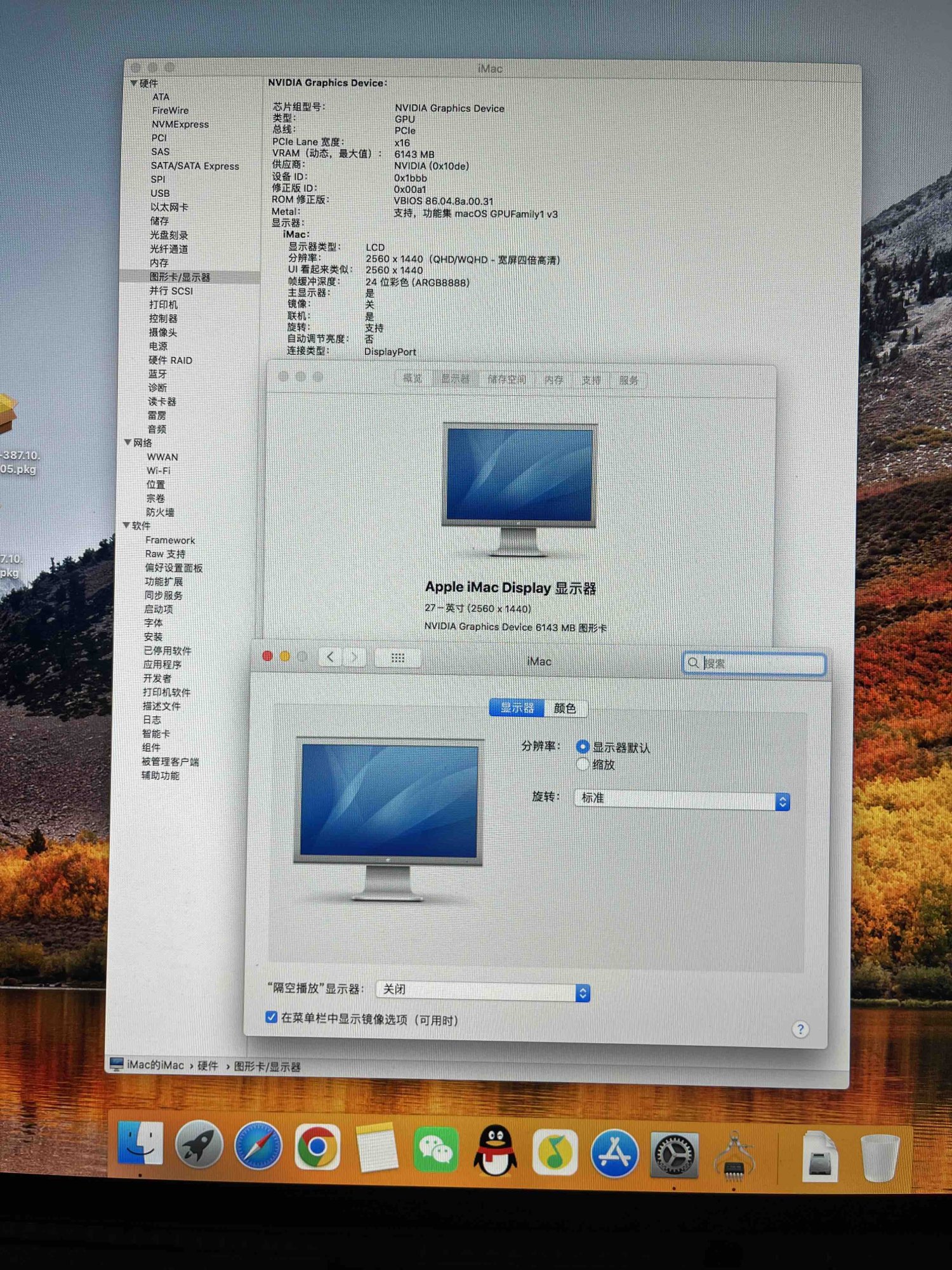This screenshot has height=1270, width=952.
Task: Open QQ penguin icon in Dock
Action: coord(495,1151)
